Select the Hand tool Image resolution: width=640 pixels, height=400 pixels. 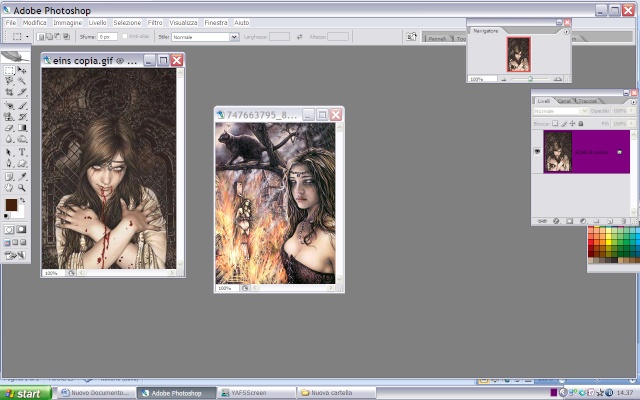tap(9, 188)
